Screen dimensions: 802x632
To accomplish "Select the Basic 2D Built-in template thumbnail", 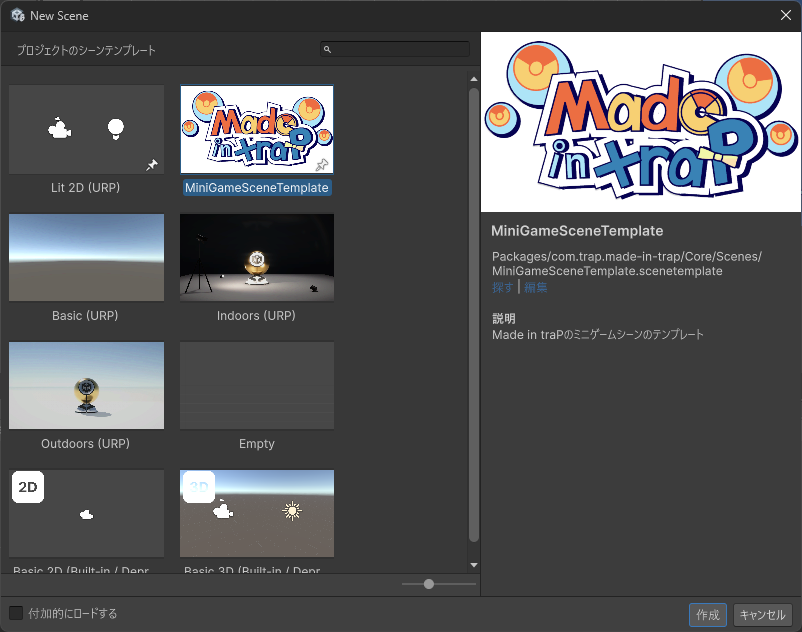I will (x=86, y=513).
